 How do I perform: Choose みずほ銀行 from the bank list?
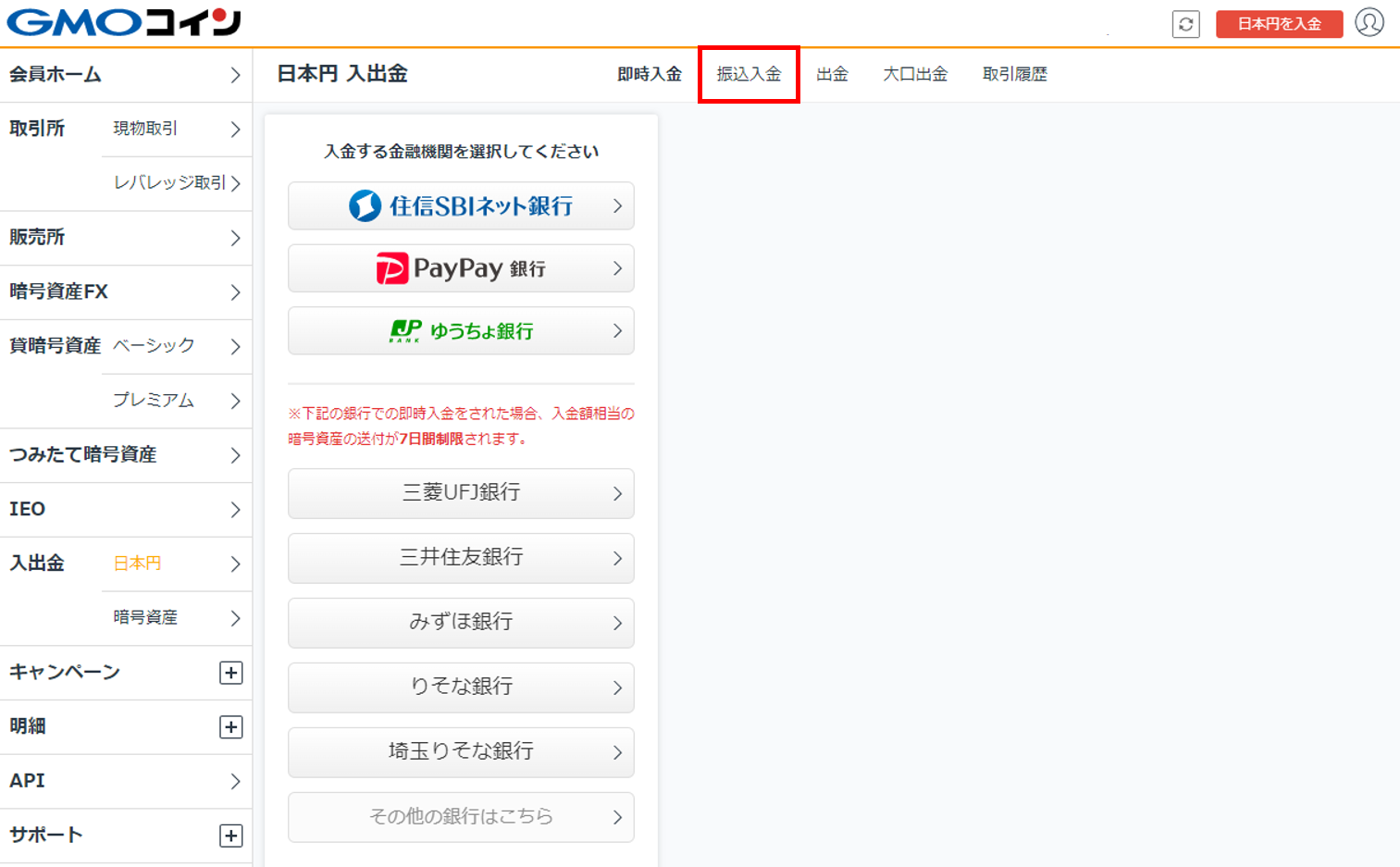[460, 623]
